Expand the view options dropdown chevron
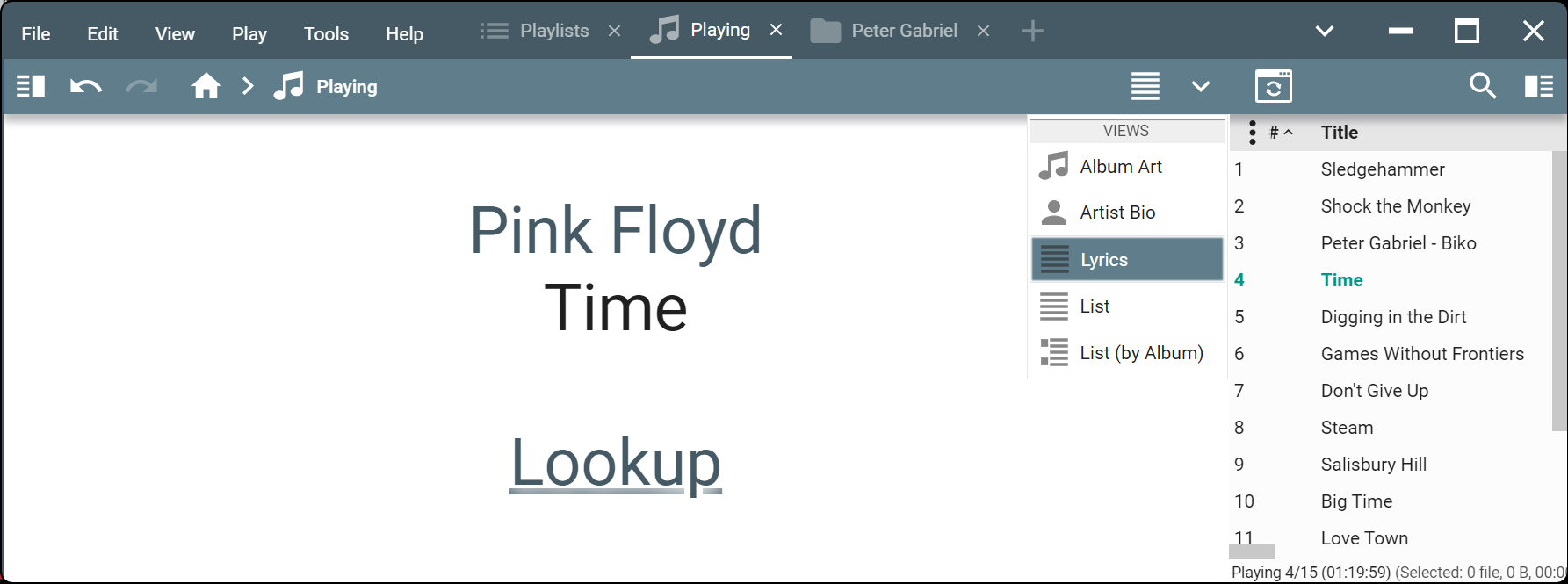 tap(1200, 86)
